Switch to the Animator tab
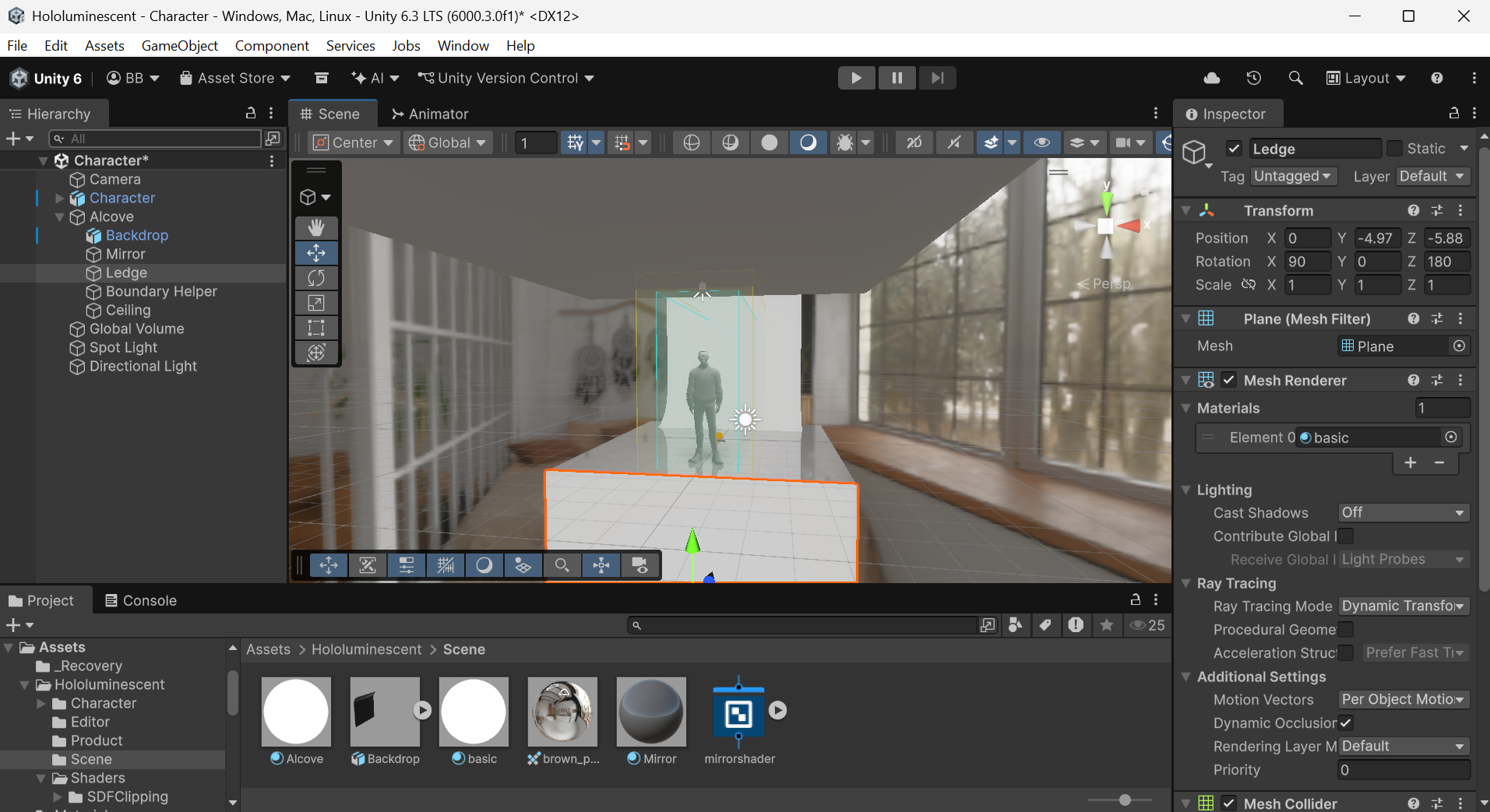 pyautogui.click(x=430, y=114)
